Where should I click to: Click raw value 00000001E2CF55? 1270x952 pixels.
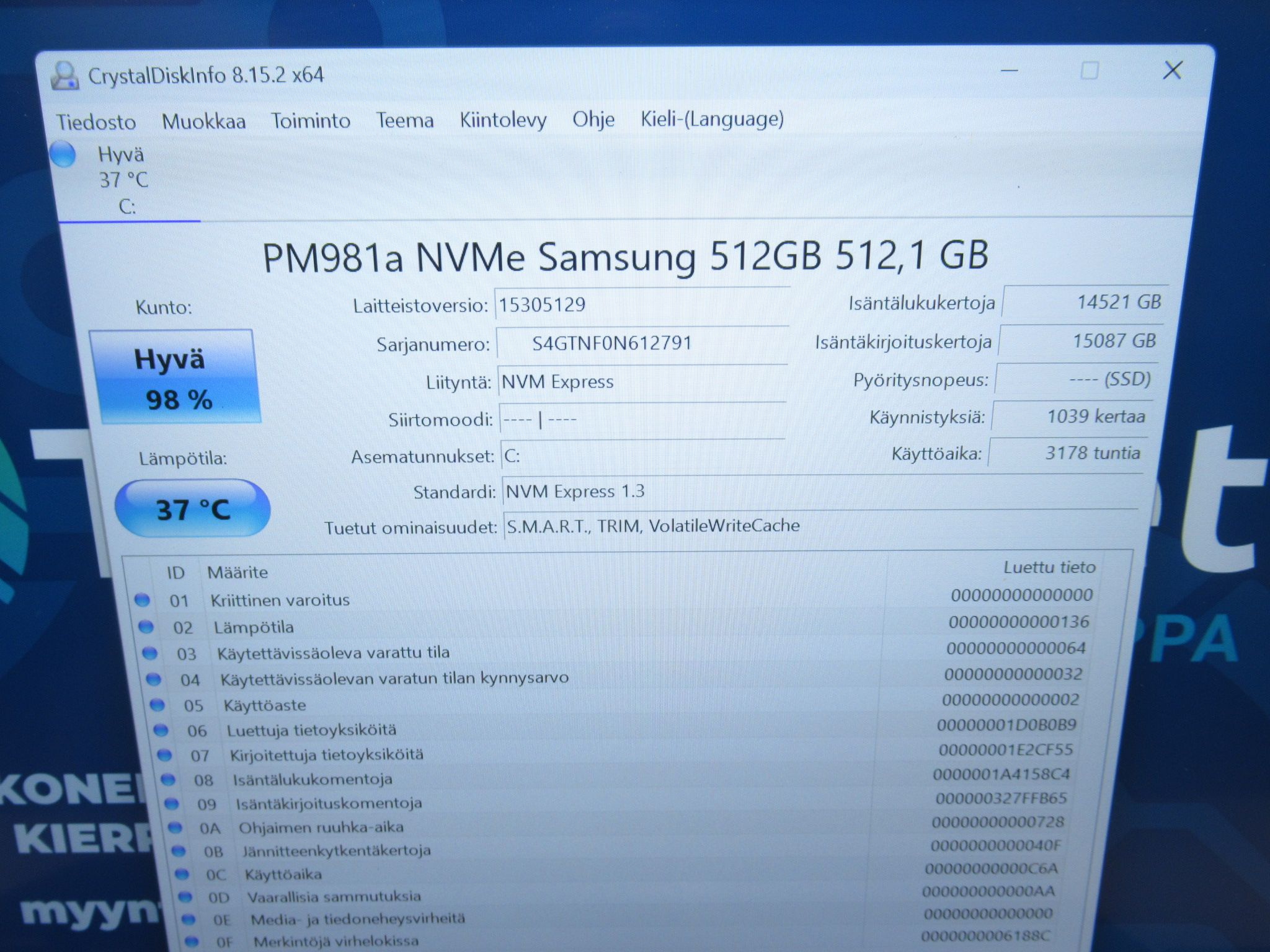pyautogui.click(x=1005, y=749)
